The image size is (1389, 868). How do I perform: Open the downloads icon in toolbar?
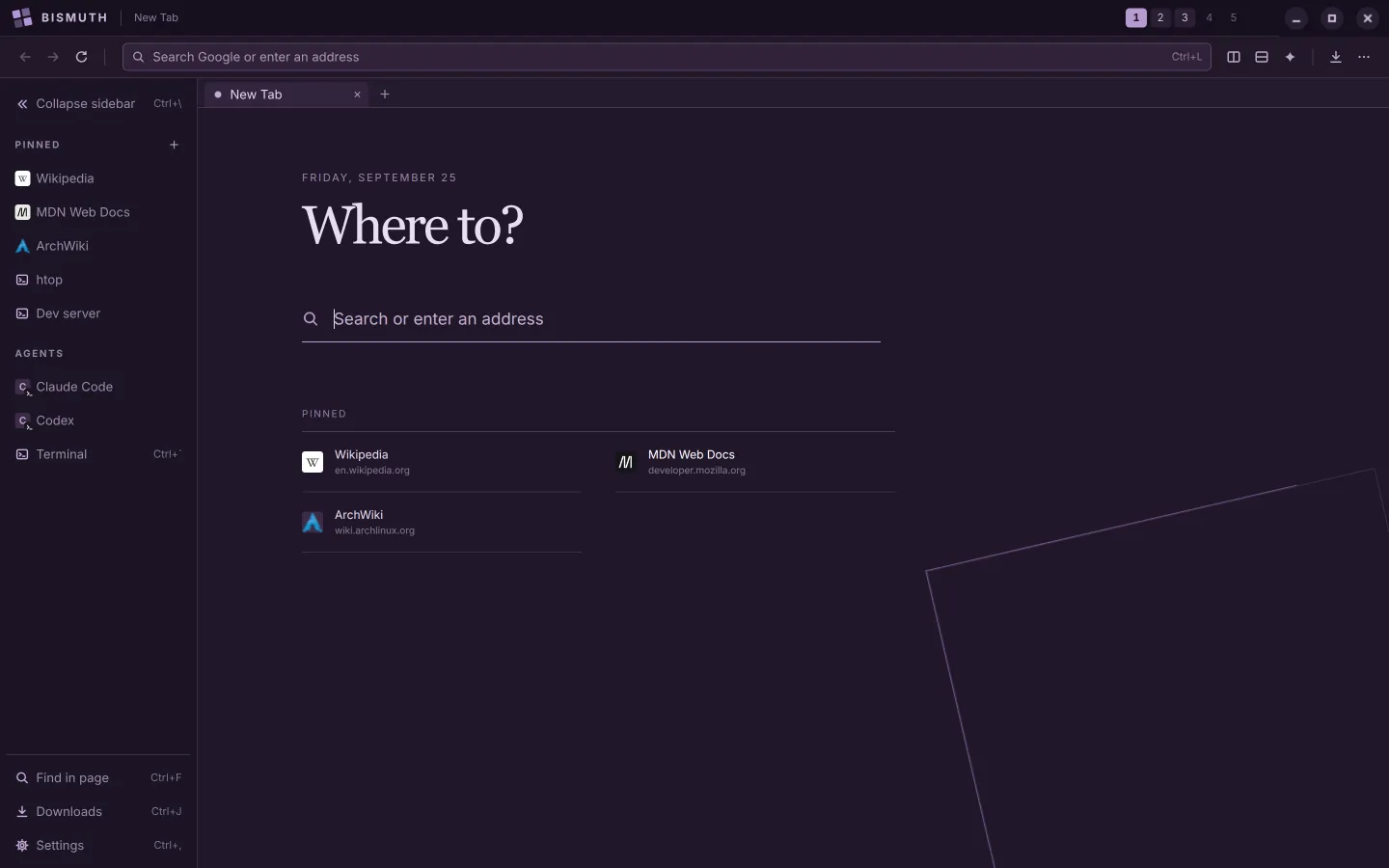pos(1336,57)
